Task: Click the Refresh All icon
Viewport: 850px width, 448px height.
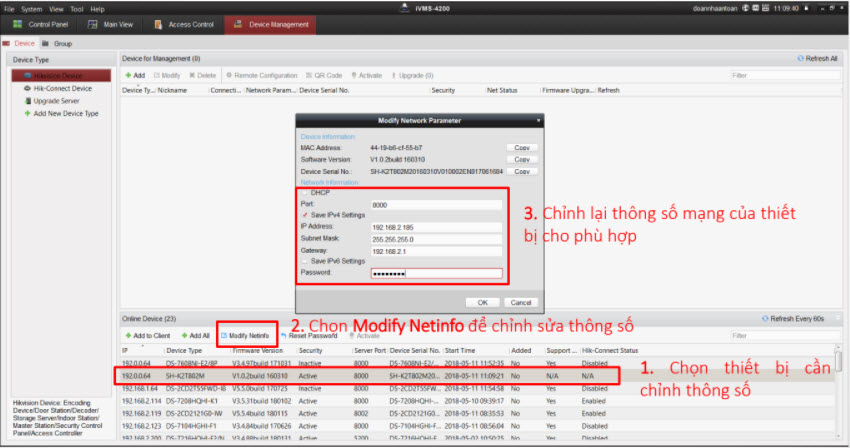Action: coord(800,59)
